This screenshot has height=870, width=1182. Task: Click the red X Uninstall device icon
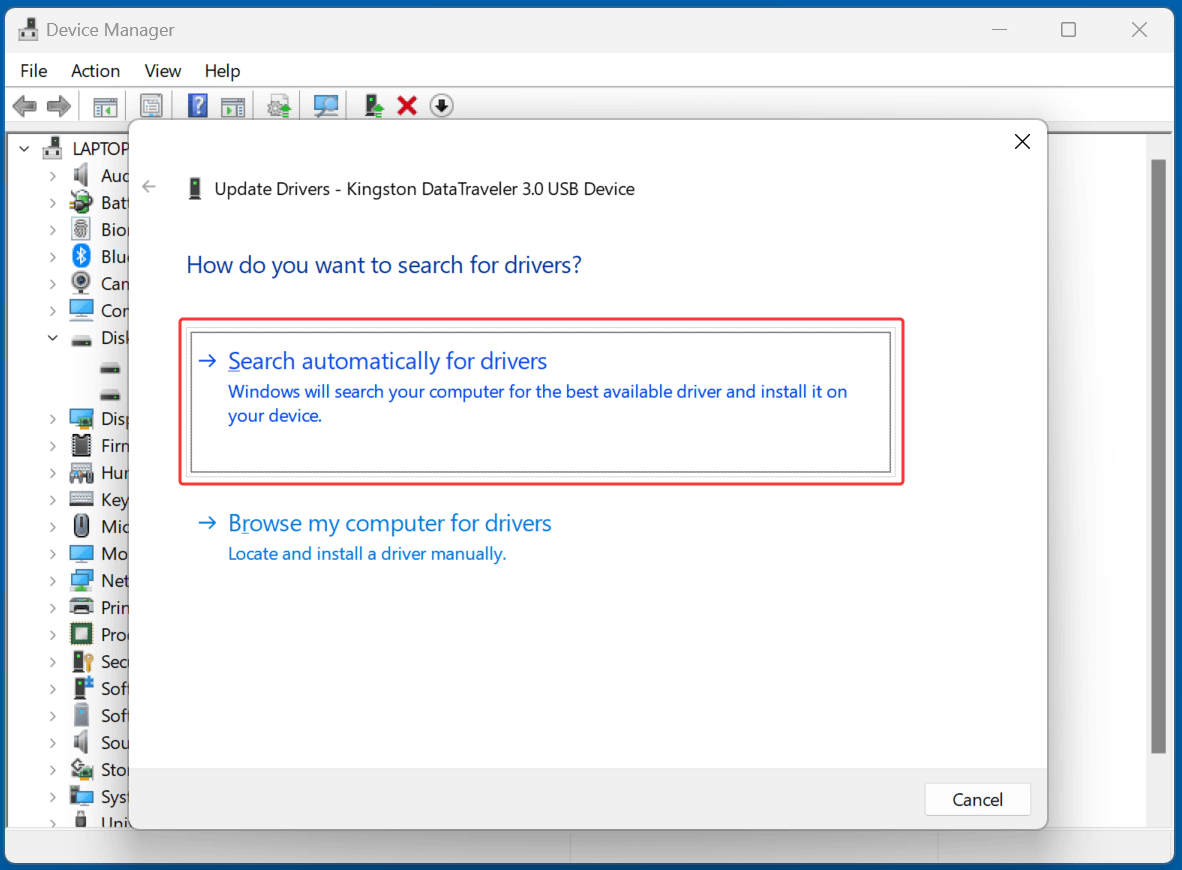(407, 105)
